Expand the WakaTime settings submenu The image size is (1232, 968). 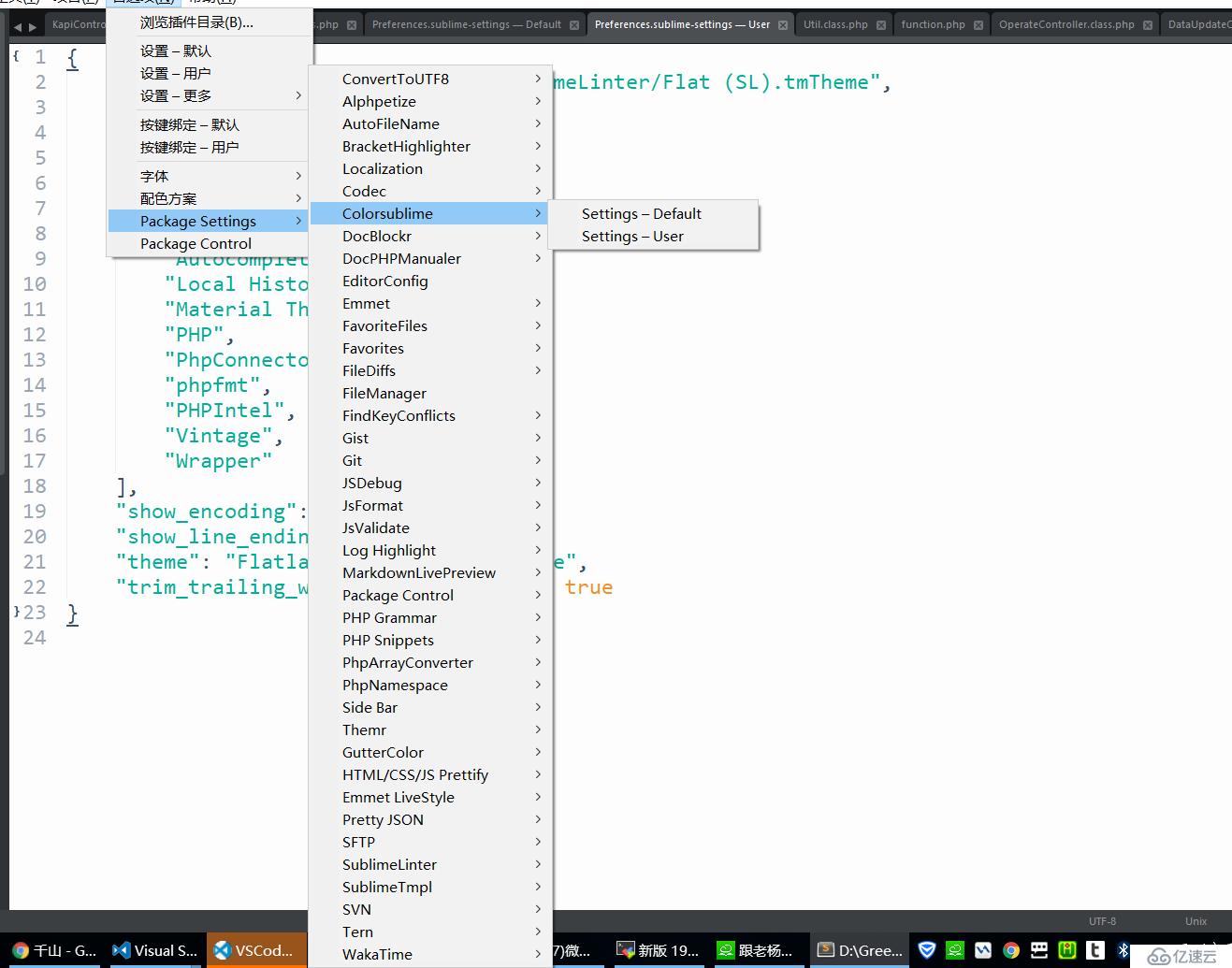pyautogui.click(x=430, y=954)
